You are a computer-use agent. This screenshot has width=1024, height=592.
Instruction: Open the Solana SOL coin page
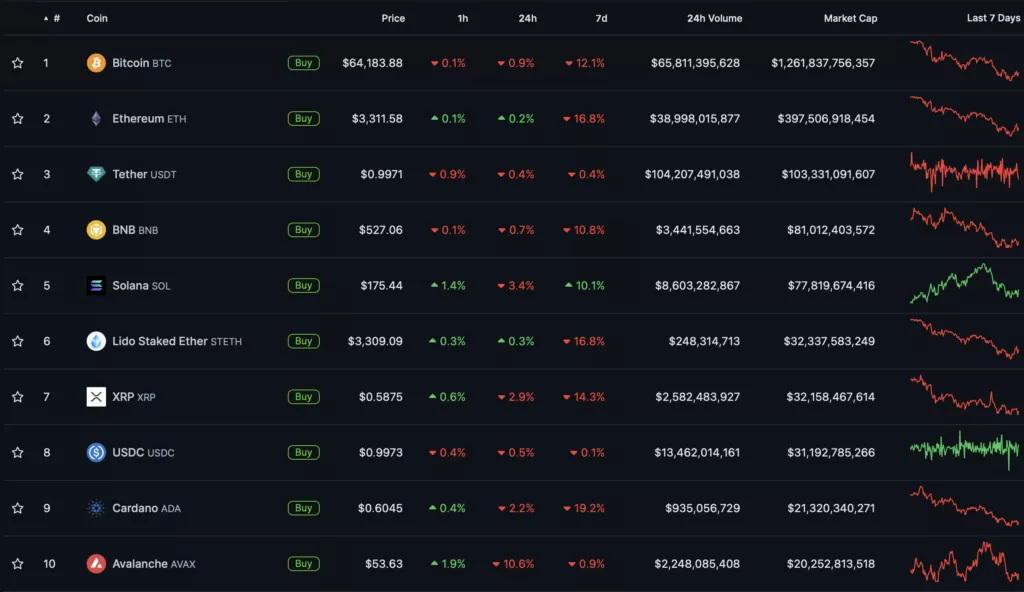click(x=141, y=286)
